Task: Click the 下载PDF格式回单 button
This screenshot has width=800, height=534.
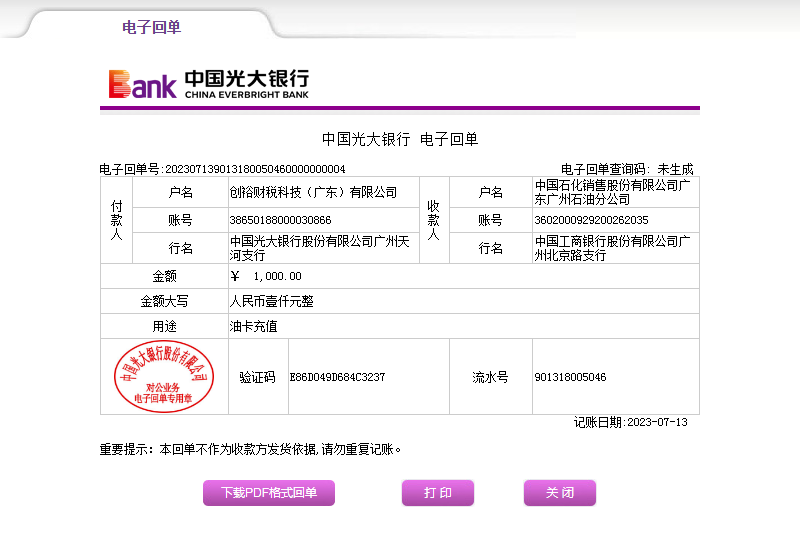Action: click(269, 493)
